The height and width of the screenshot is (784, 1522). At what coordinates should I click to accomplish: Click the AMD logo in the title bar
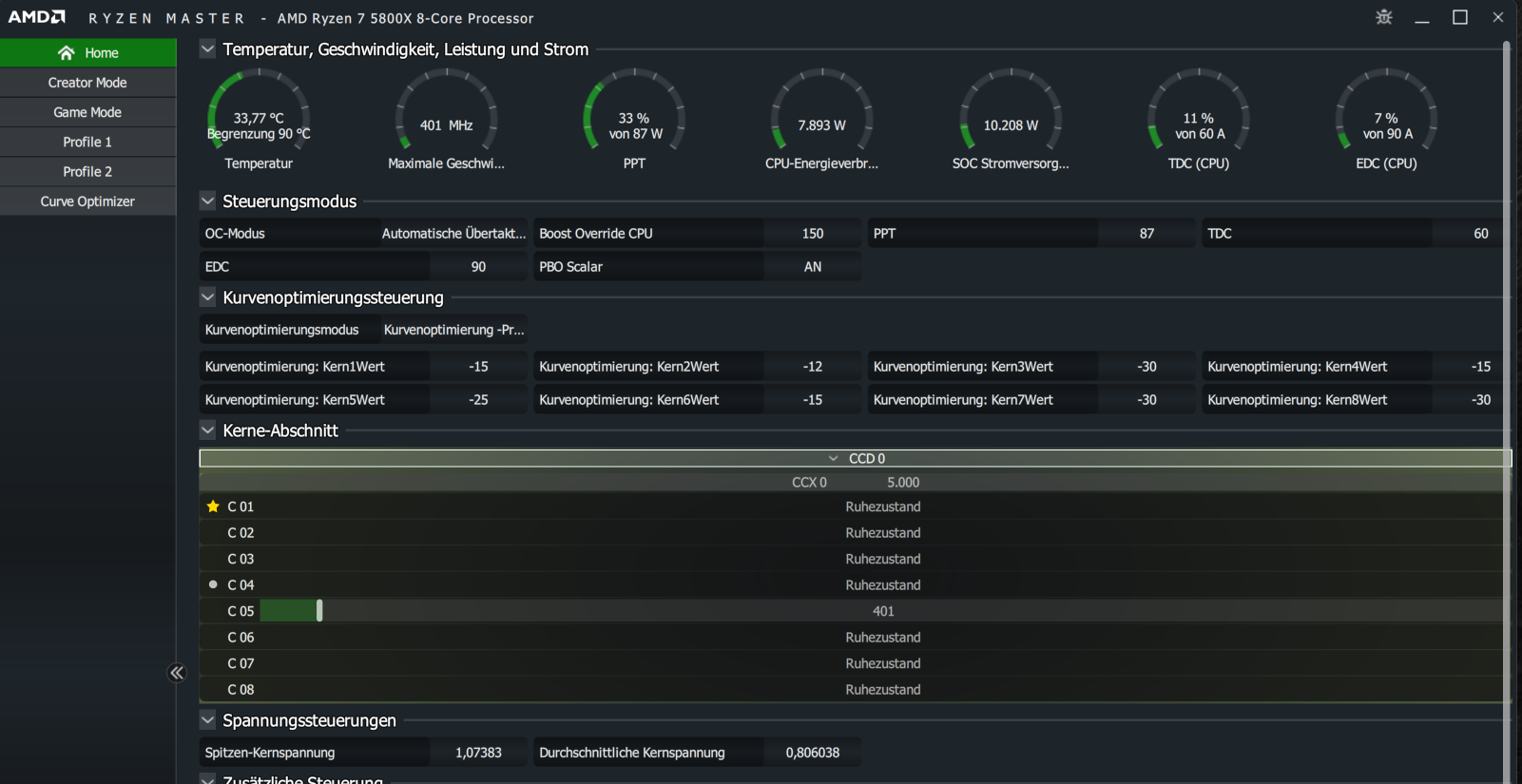click(x=37, y=17)
